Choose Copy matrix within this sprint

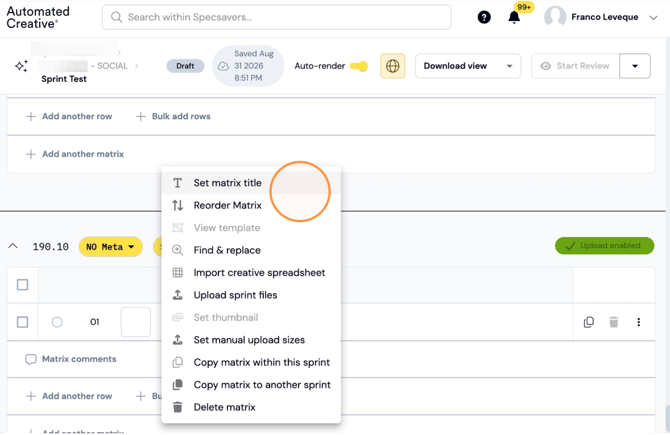(x=251, y=362)
